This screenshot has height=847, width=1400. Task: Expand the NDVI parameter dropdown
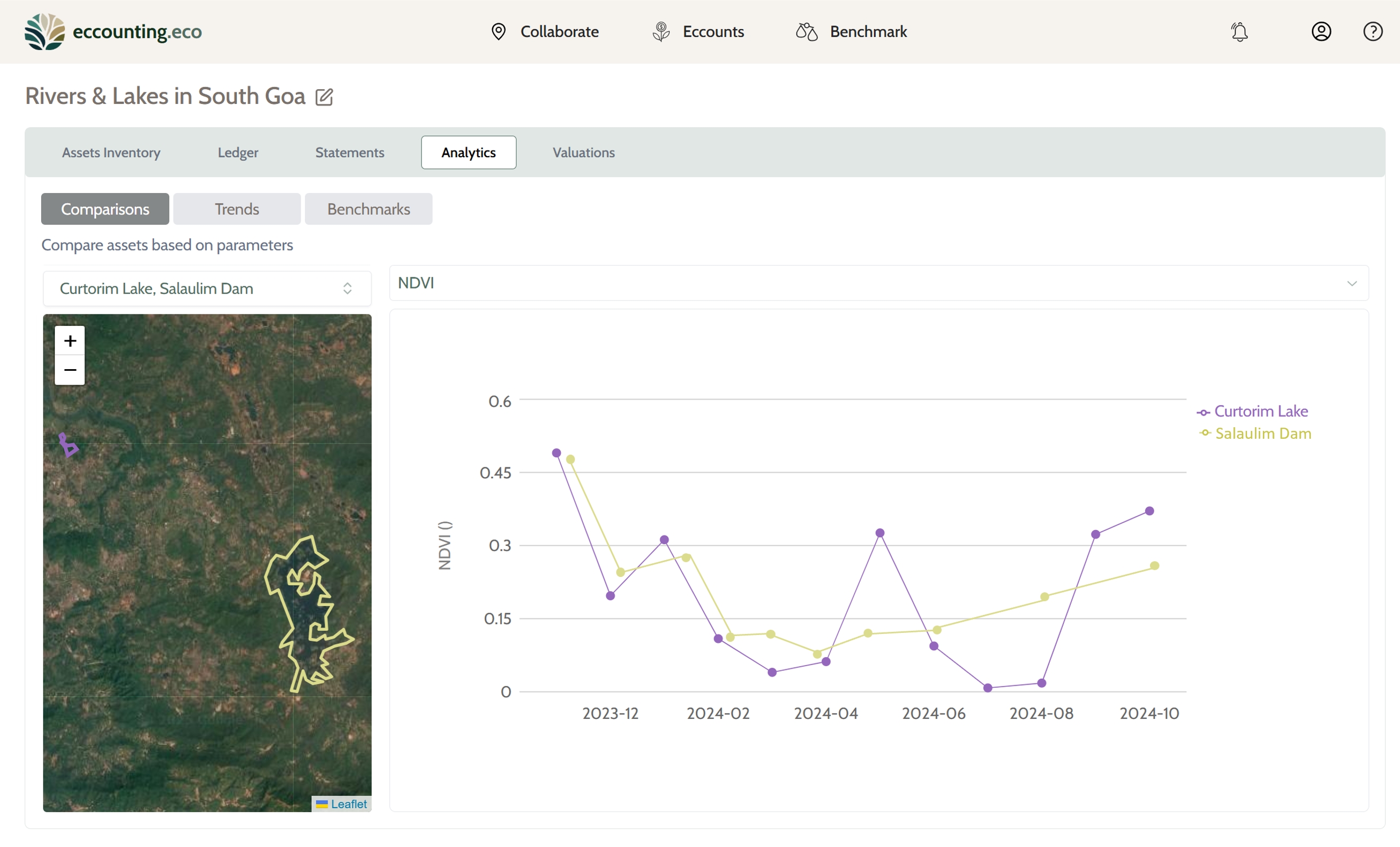point(878,283)
